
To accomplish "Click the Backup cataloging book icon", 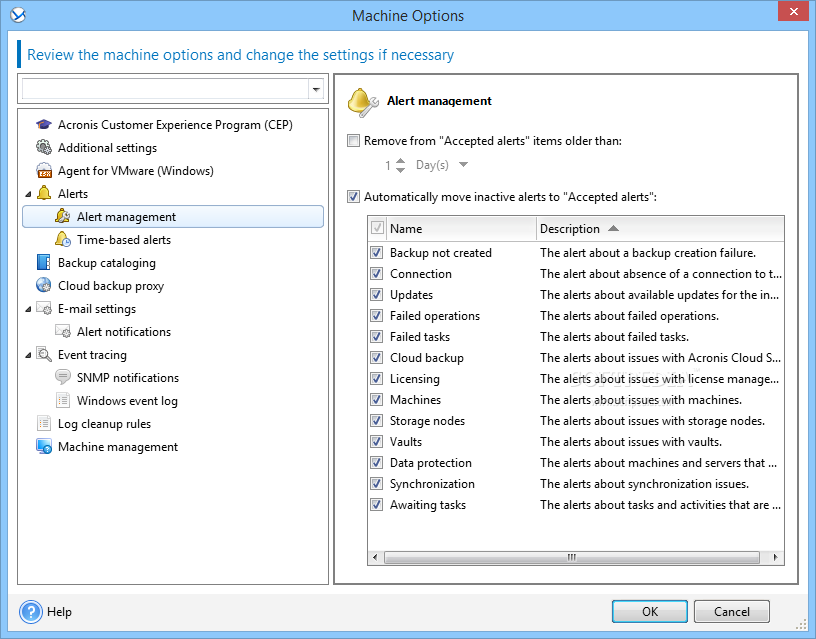I will tap(44, 262).
